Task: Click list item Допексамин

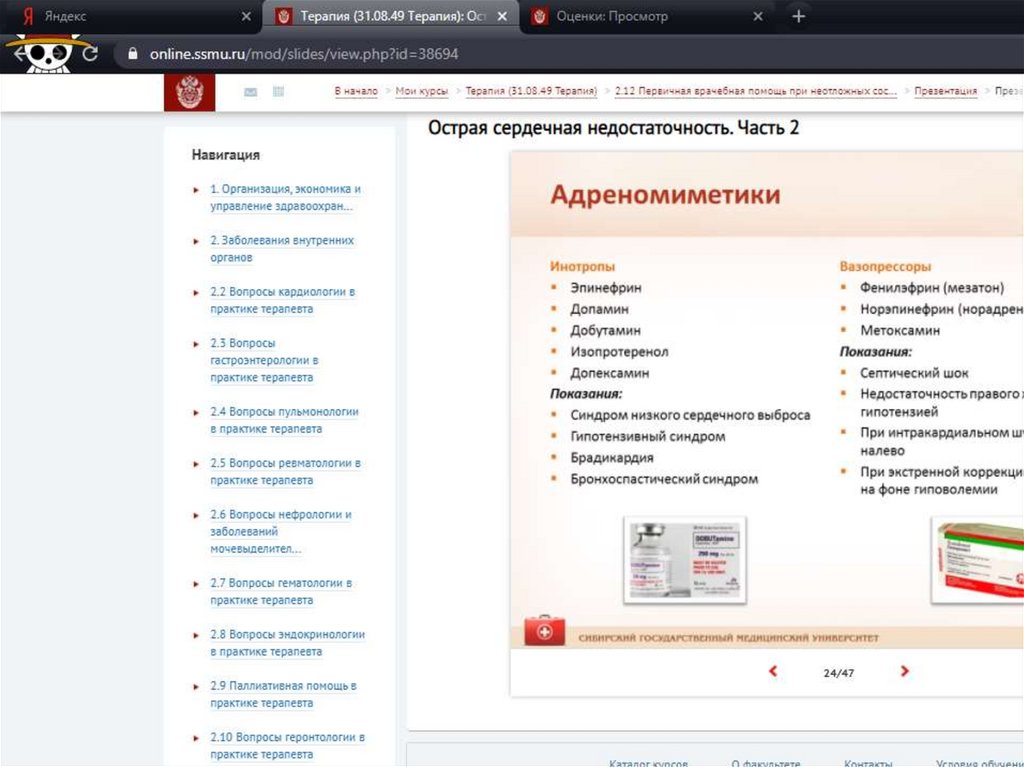Action: pos(609,373)
